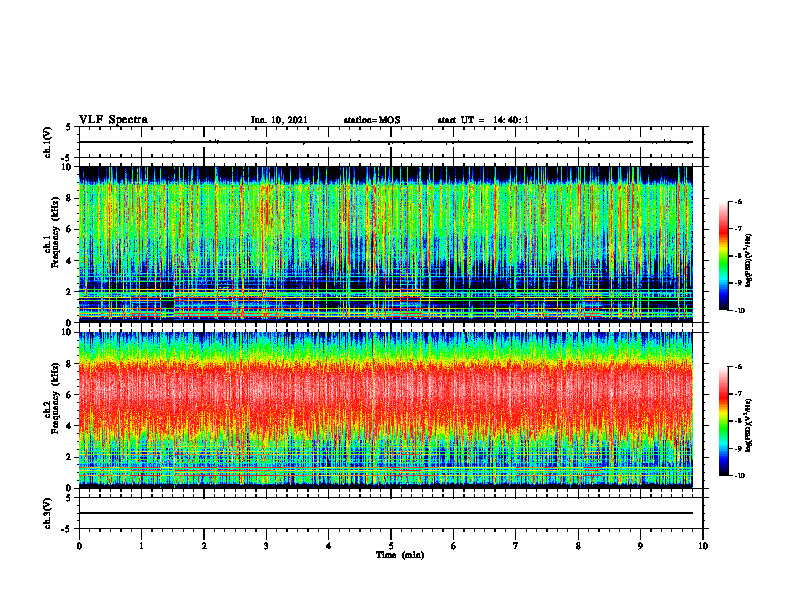The image size is (792, 612).
Task: Click the ch.1 color bar log(PSD) units label
Action: (749, 261)
